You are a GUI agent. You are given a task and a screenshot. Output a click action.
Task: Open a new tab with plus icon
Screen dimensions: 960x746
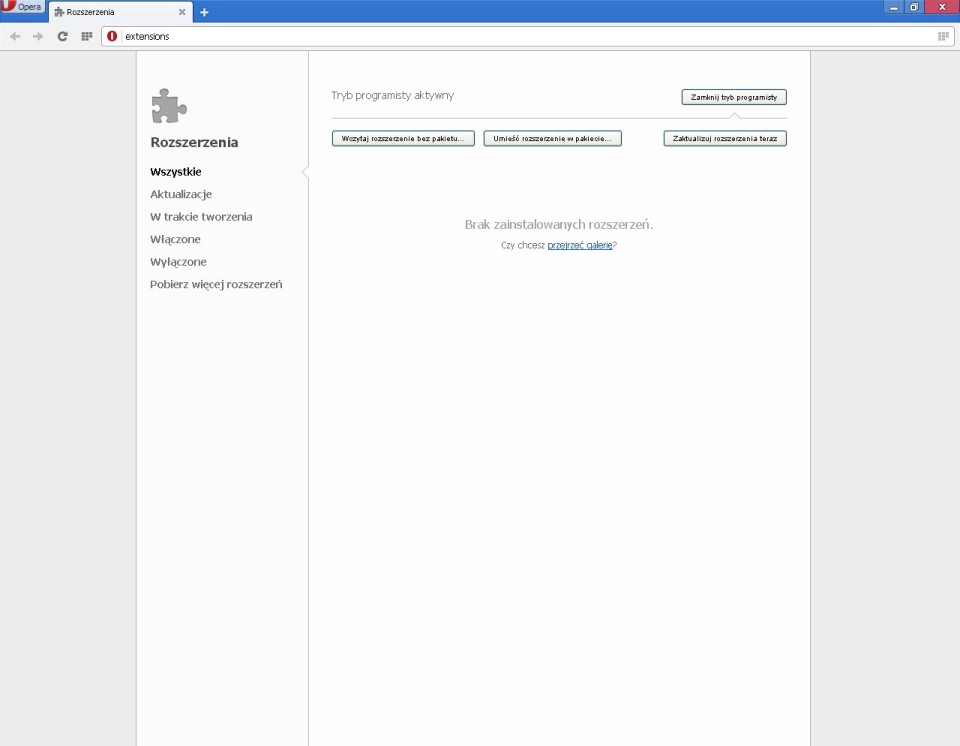click(204, 12)
